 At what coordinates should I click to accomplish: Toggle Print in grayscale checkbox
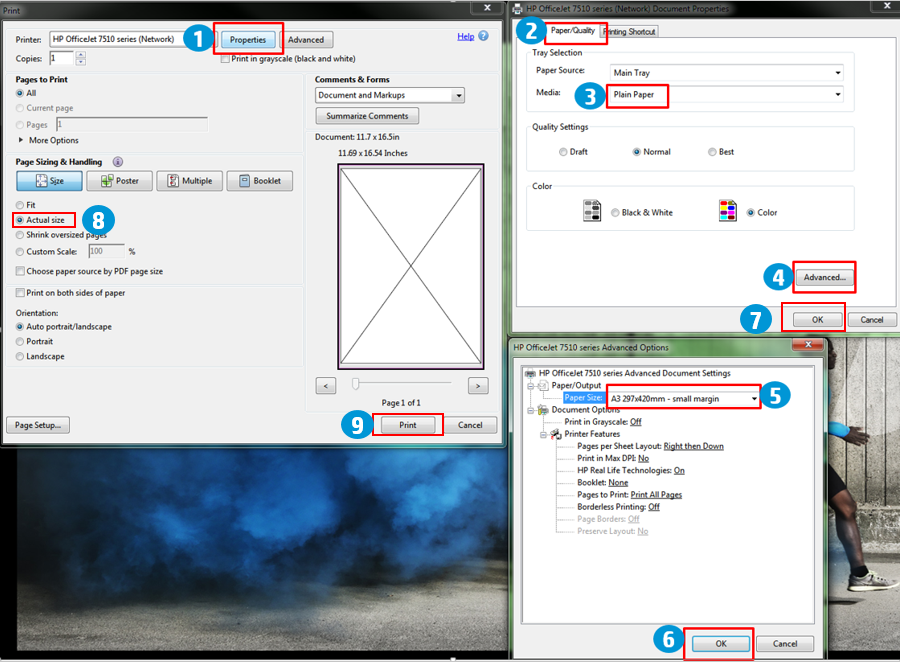pyautogui.click(x=225, y=59)
